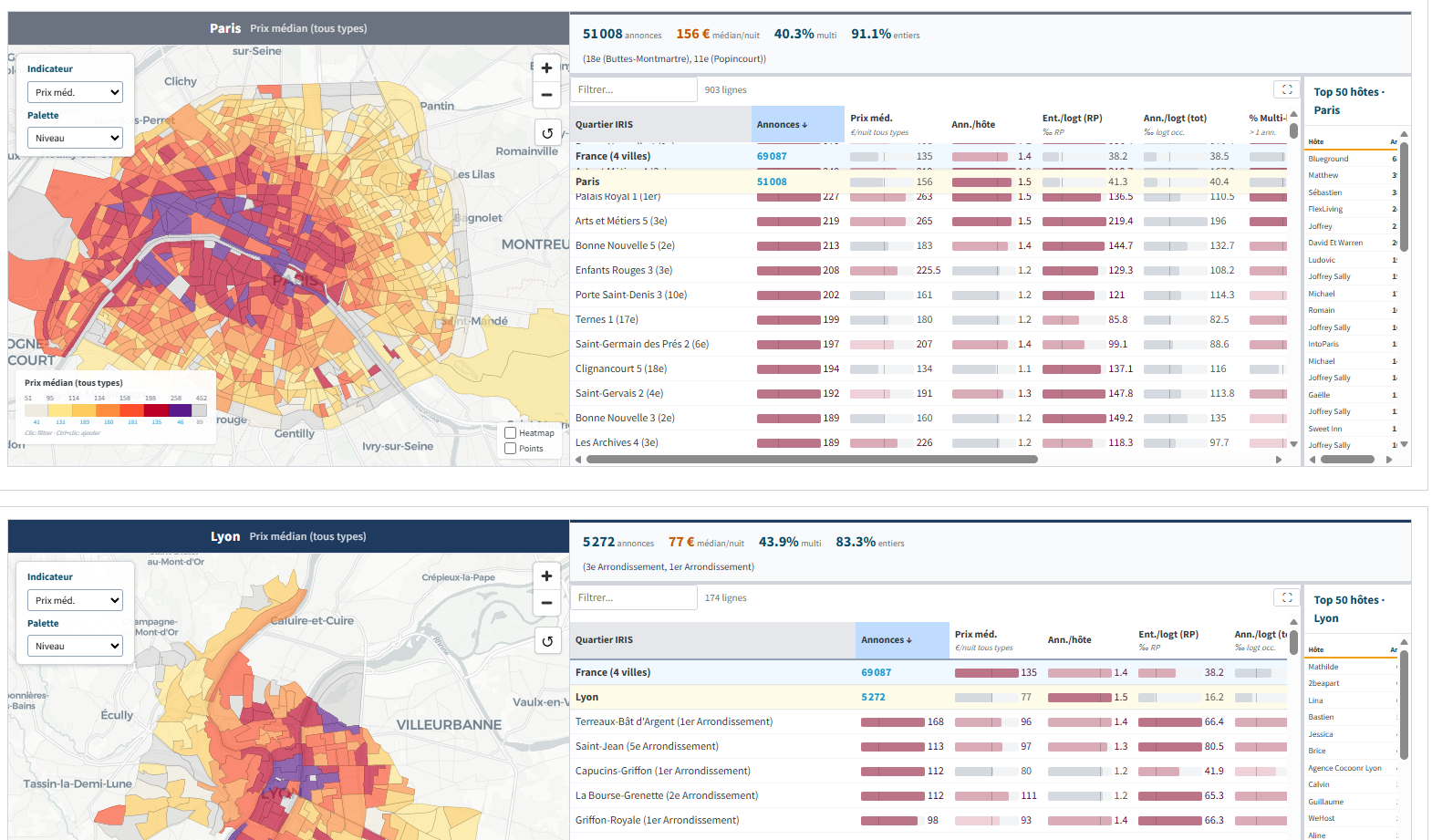Open the Paris Palette dropdown
Viewport: 1432px width, 840px height.
pyautogui.click(x=75, y=139)
